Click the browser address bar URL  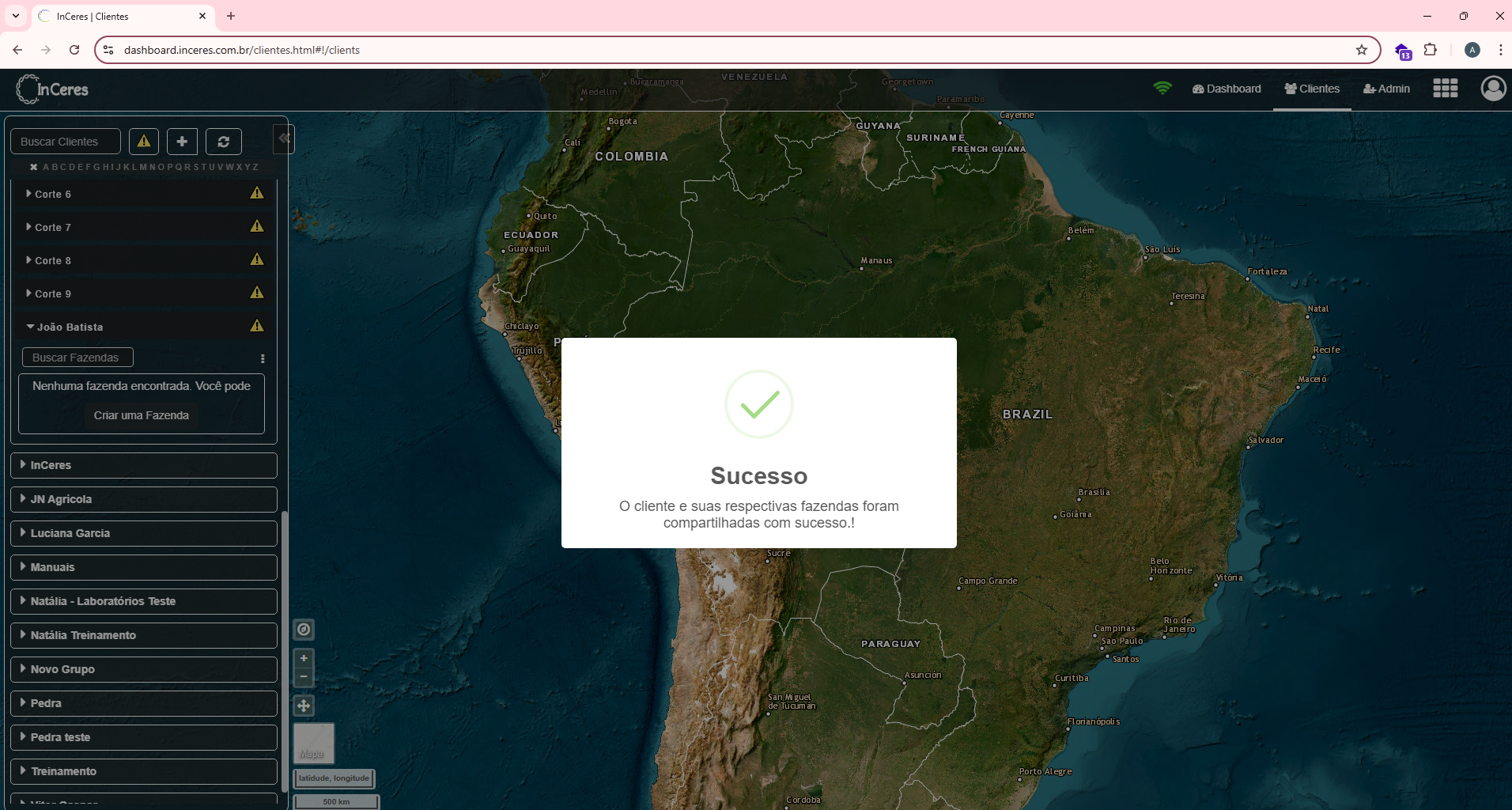(x=242, y=50)
